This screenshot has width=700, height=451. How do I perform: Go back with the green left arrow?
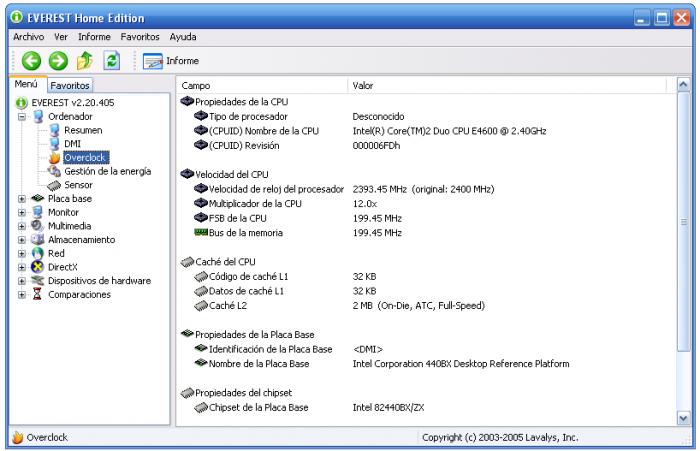point(31,61)
